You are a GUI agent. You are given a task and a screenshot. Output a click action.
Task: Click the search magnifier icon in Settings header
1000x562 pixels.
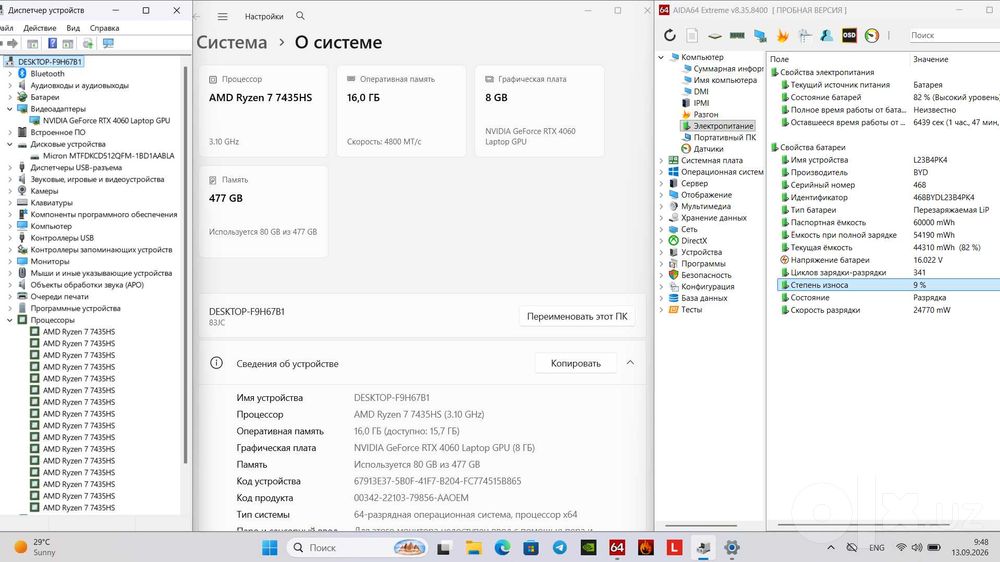pos(300,16)
